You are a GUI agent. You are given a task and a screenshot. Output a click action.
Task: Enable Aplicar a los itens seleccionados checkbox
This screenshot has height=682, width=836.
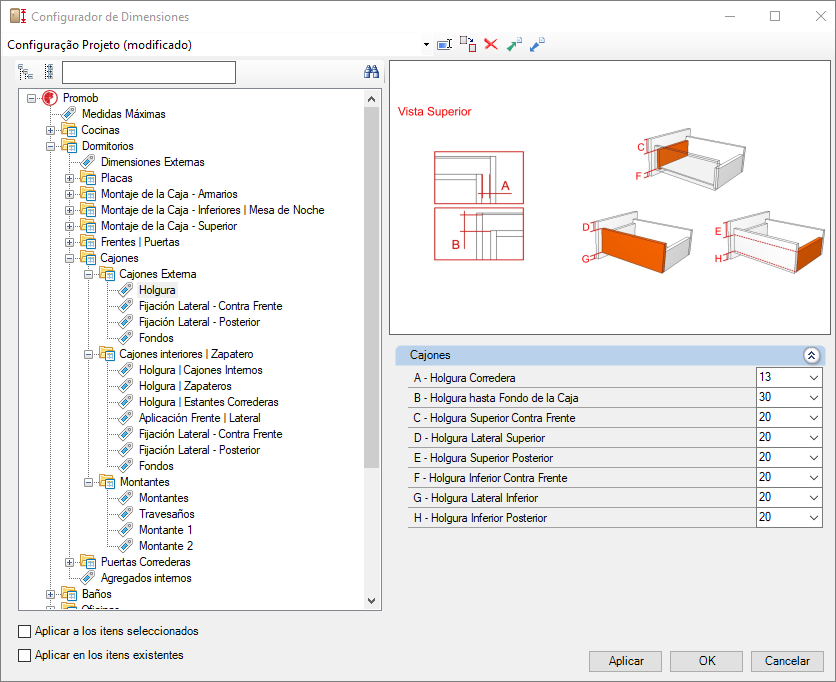pos(25,631)
